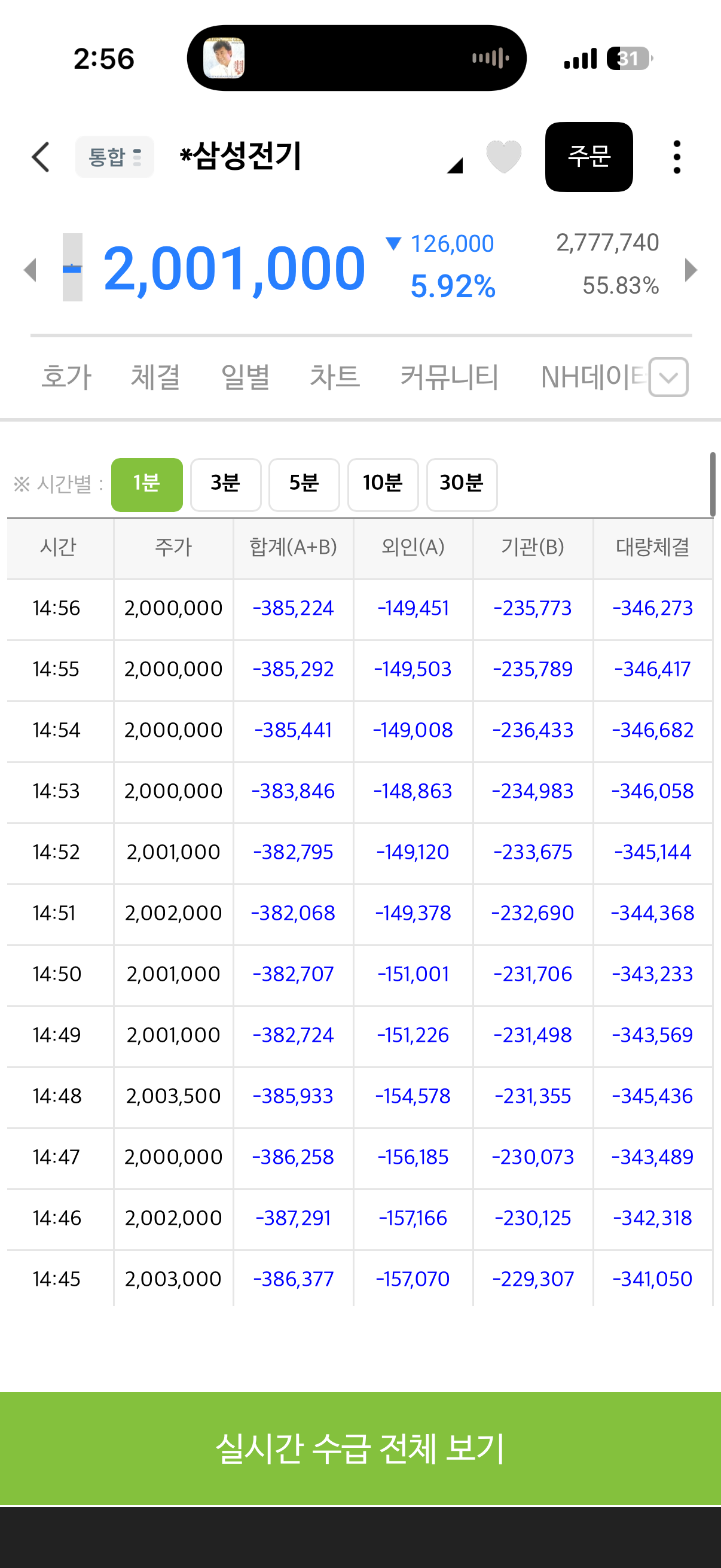Expand the tab list chevron box
721x1568 pixels.
[668, 377]
